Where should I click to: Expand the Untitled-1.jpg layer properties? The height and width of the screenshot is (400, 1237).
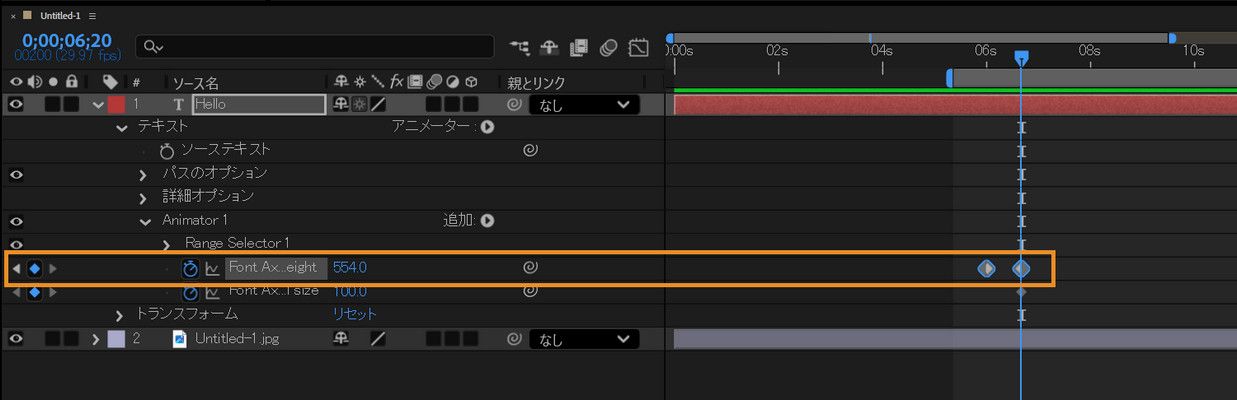coord(97,339)
